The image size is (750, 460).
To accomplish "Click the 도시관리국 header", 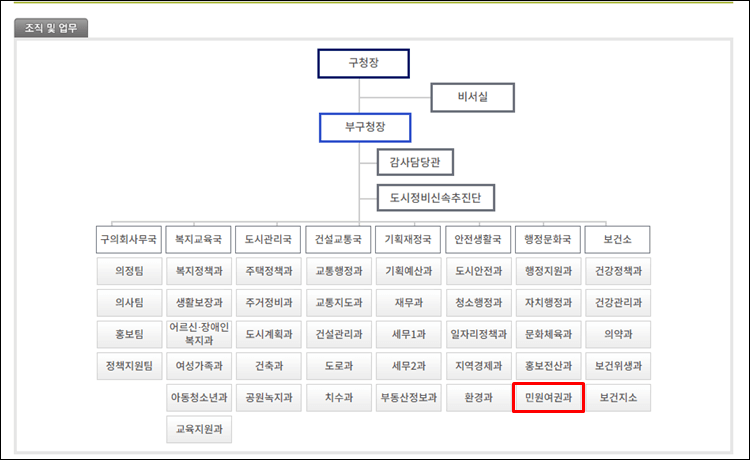I will (268, 240).
